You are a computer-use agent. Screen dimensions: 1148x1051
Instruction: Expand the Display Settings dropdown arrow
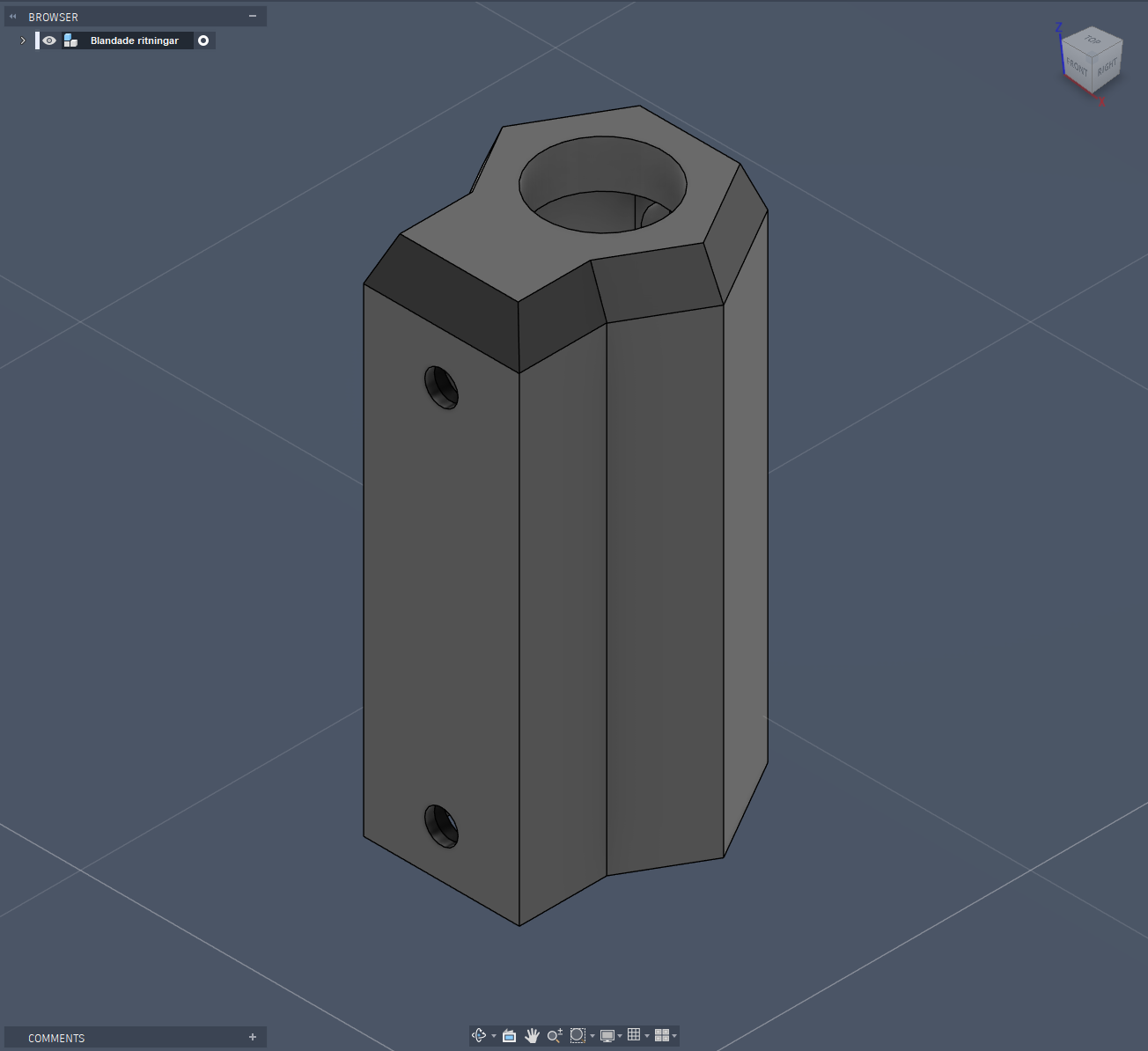[x=620, y=1036]
